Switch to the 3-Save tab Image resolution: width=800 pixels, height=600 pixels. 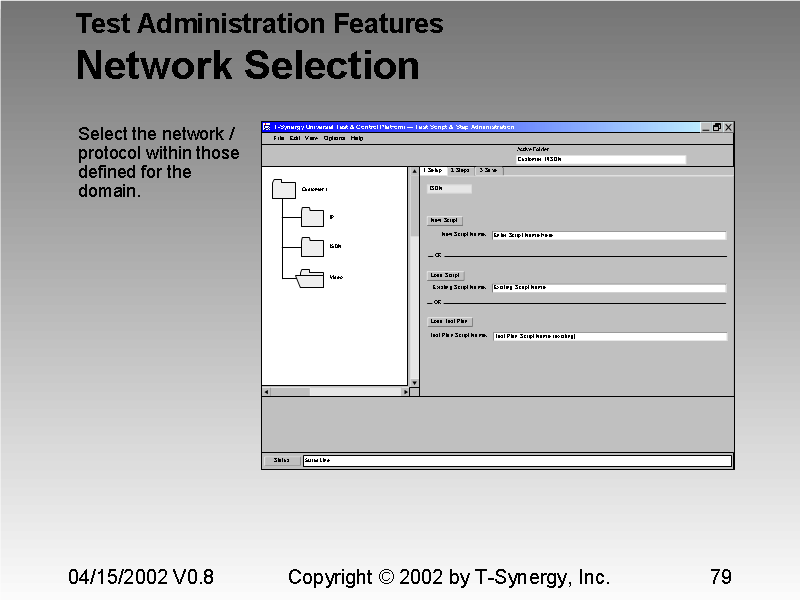click(x=488, y=170)
